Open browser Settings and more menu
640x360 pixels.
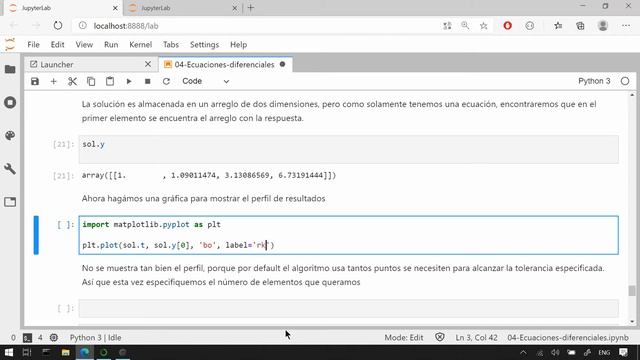click(x=626, y=26)
